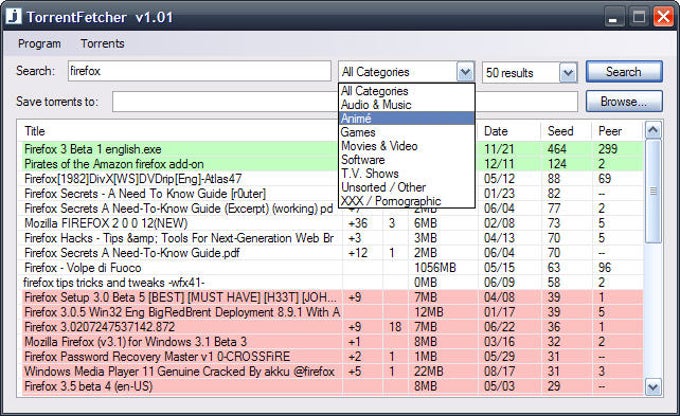Select row Firefox Secrets A Need-To-Know Guide (Excerpt)

pyautogui.click(x=332, y=208)
